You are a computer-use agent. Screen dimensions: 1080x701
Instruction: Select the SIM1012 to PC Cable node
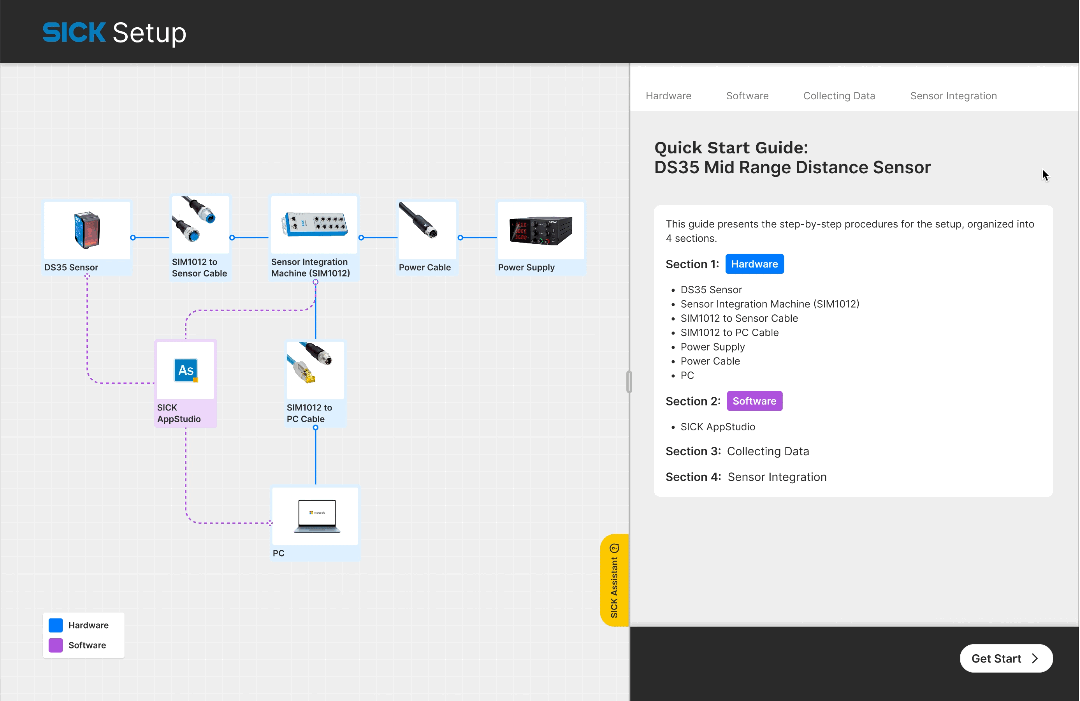pos(315,384)
